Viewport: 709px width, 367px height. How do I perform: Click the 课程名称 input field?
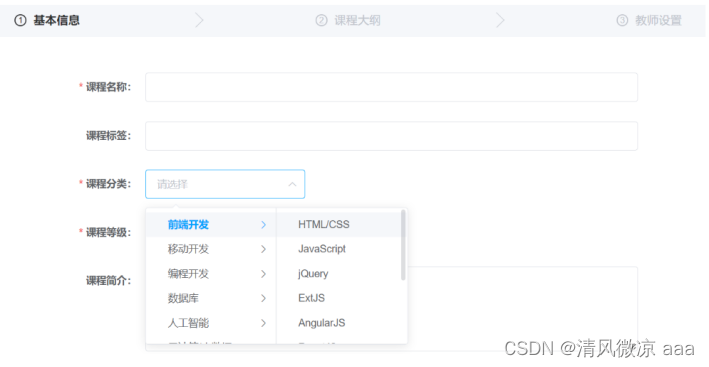click(391, 87)
